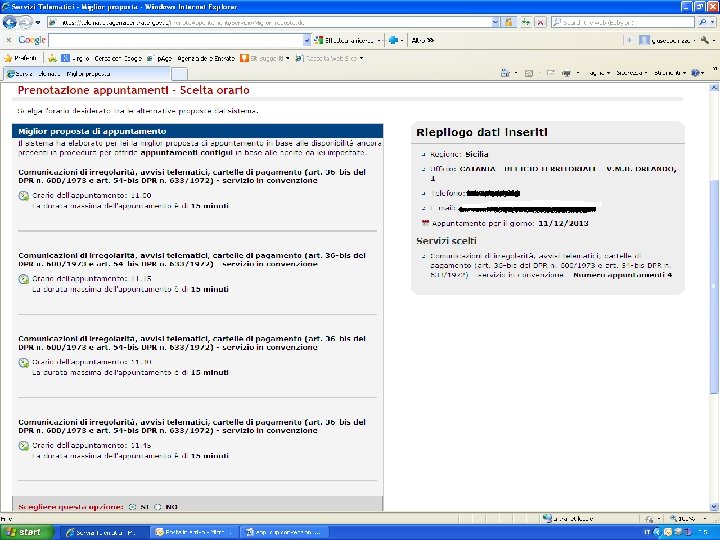Image resolution: width=720 pixels, height=540 pixels.
Task: Click the Google logo on the toolbar
Action: [x=32, y=40]
